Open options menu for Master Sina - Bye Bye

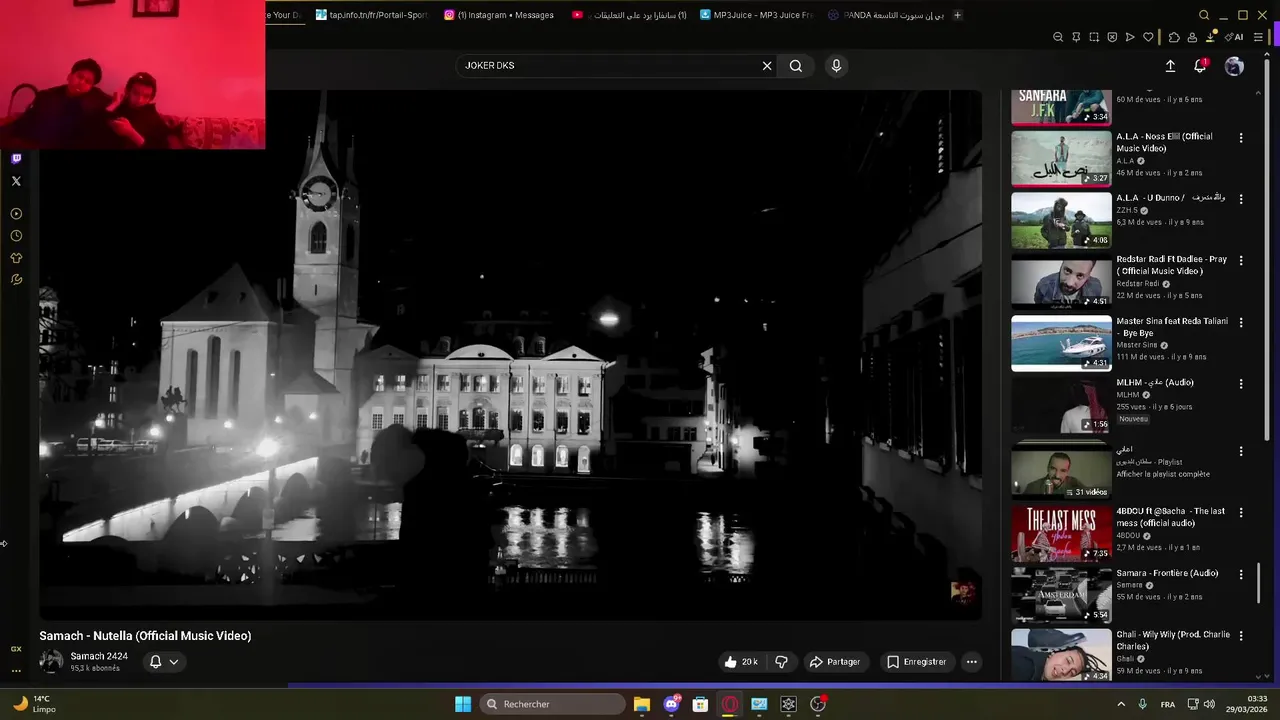tap(1241, 323)
